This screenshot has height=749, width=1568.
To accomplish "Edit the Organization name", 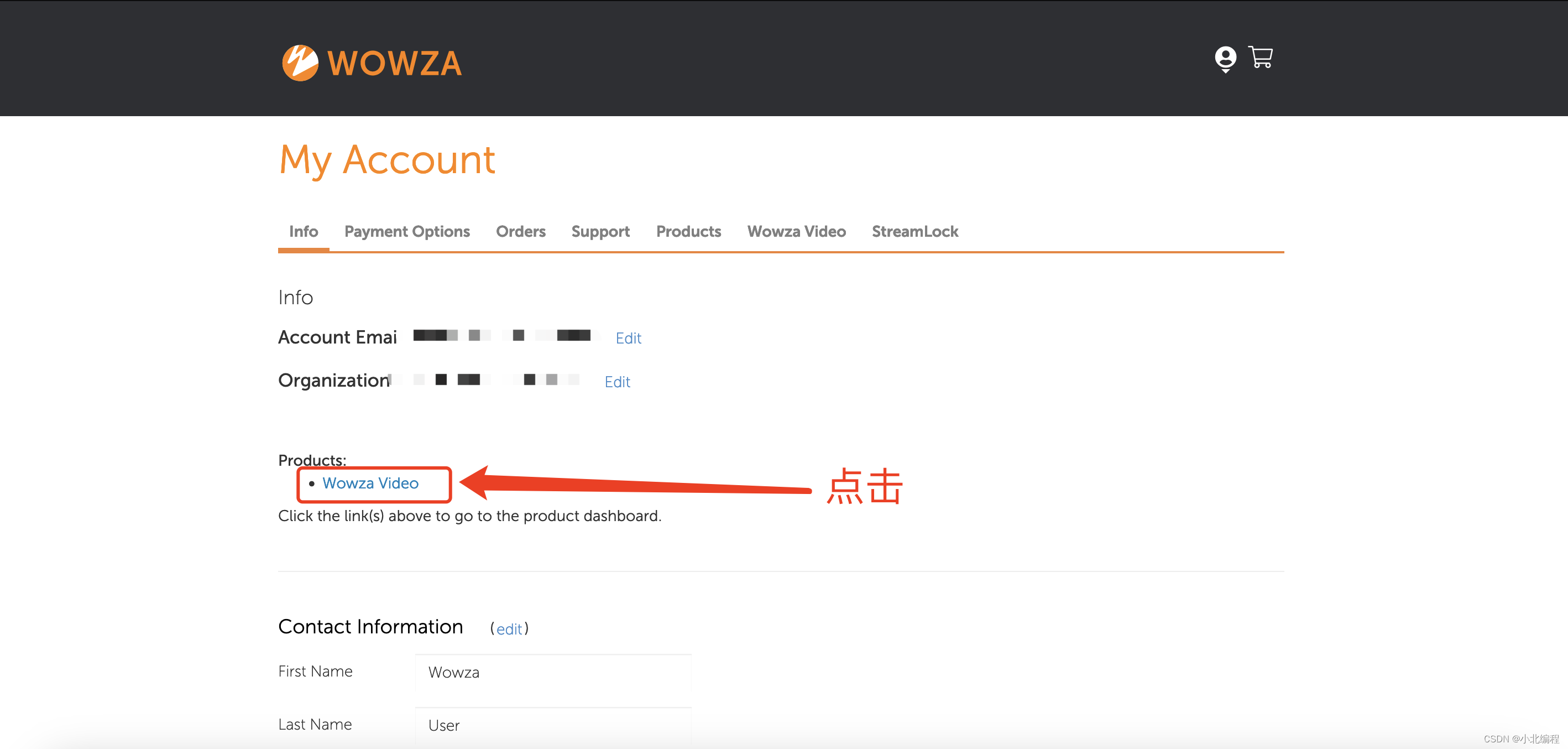I will 616,382.
